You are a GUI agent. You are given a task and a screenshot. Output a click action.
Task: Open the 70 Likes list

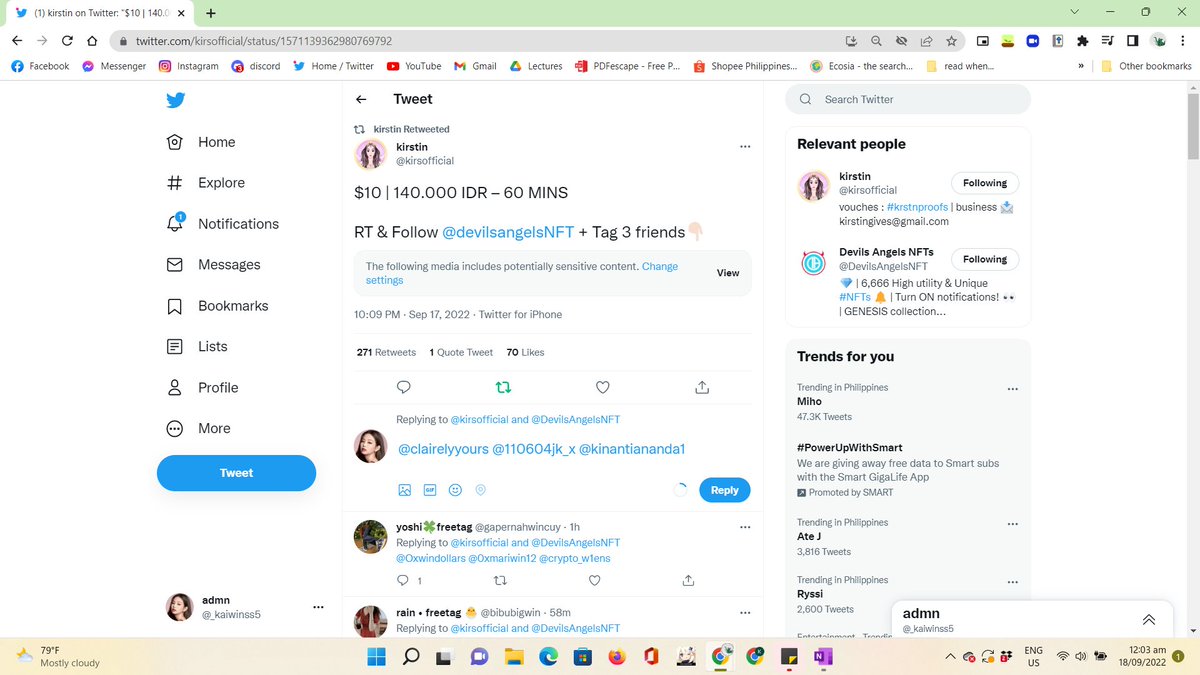tap(525, 352)
